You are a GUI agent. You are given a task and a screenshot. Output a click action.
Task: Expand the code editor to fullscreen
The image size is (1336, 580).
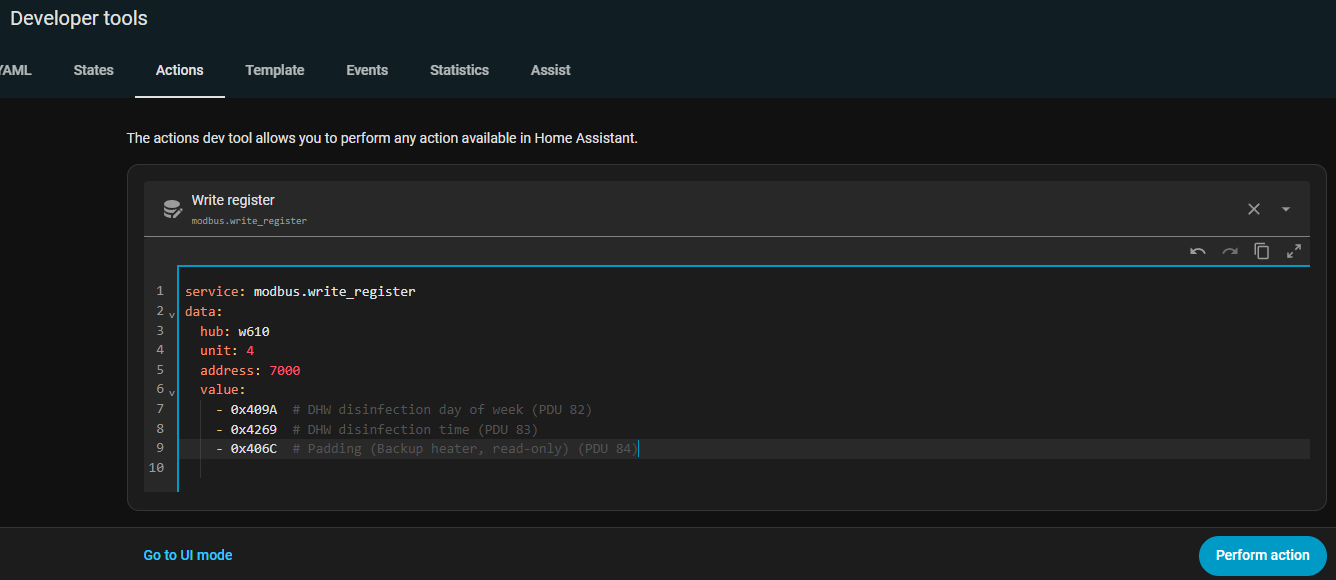(x=1293, y=251)
